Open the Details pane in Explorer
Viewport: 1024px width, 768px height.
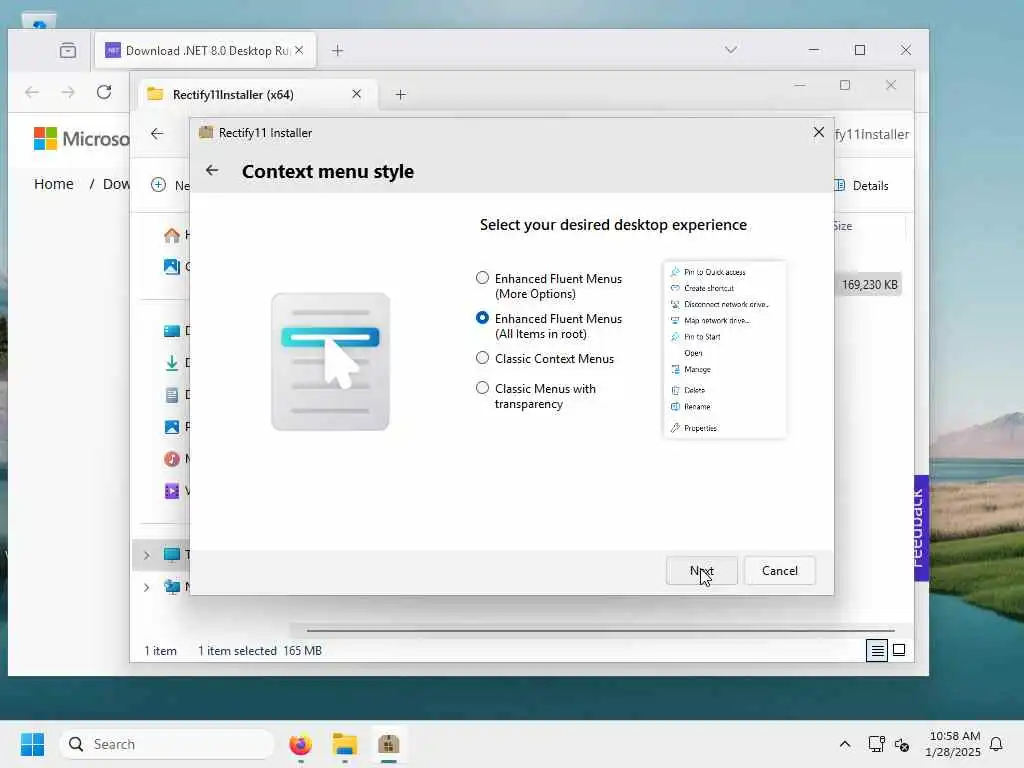pos(861,185)
